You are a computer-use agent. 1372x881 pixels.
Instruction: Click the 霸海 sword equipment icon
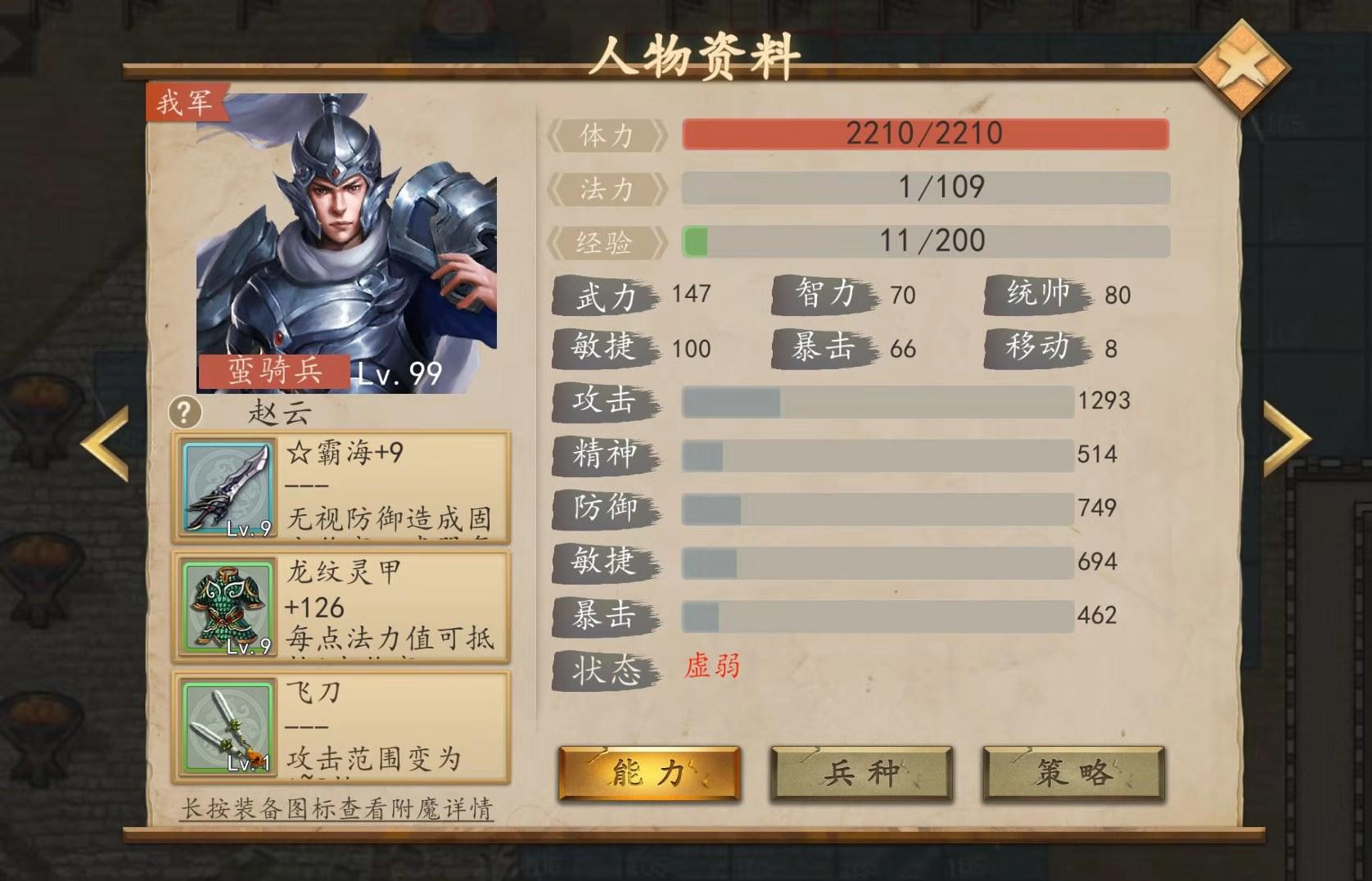click(x=228, y=489)
